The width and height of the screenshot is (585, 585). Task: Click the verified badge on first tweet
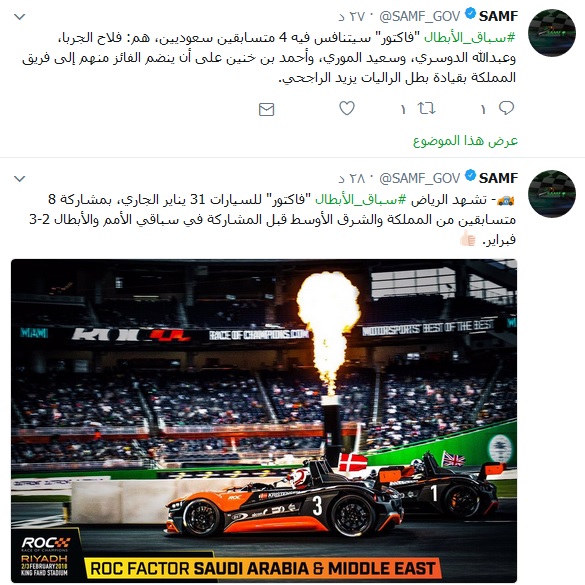pos(470,14)
